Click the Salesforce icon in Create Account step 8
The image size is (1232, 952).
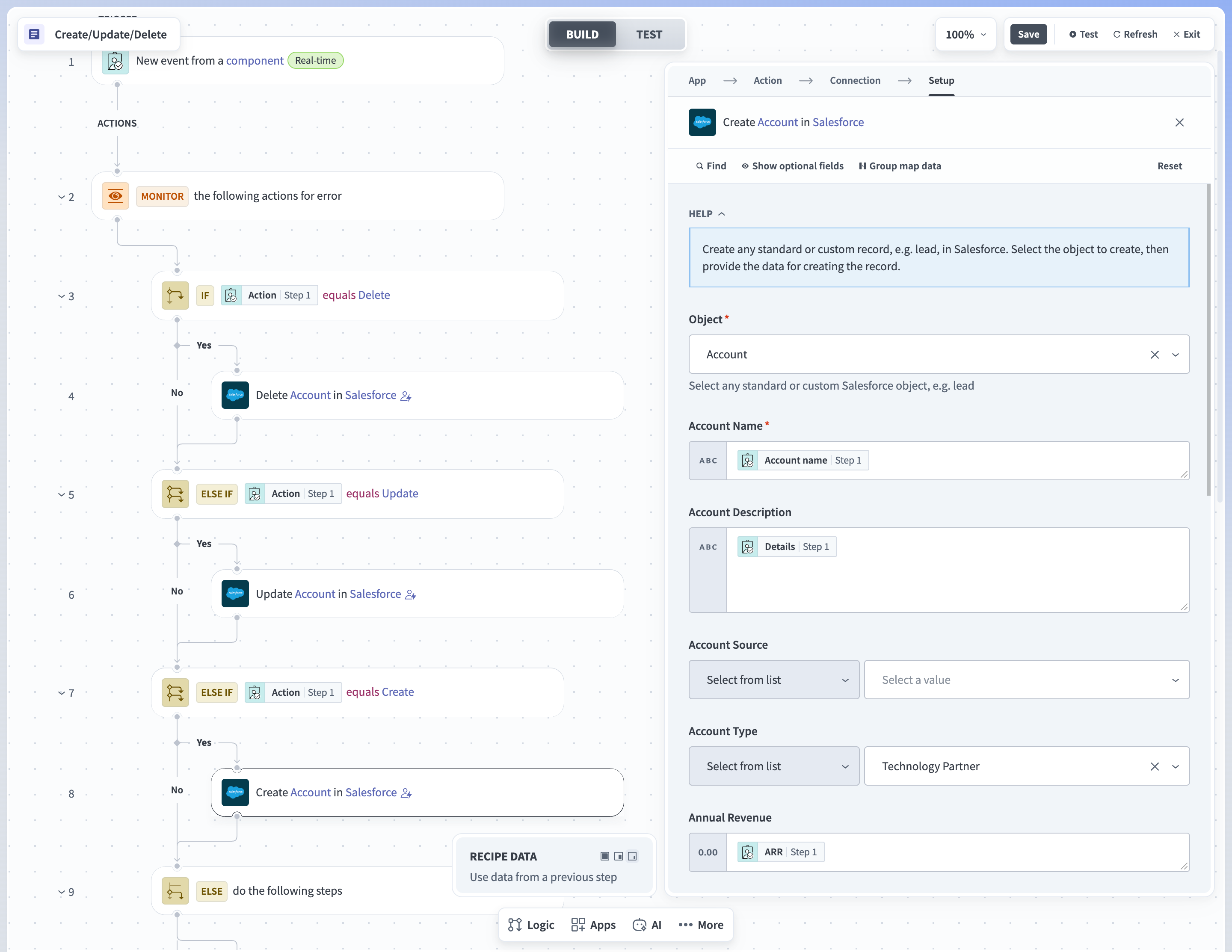click(235, 792)
